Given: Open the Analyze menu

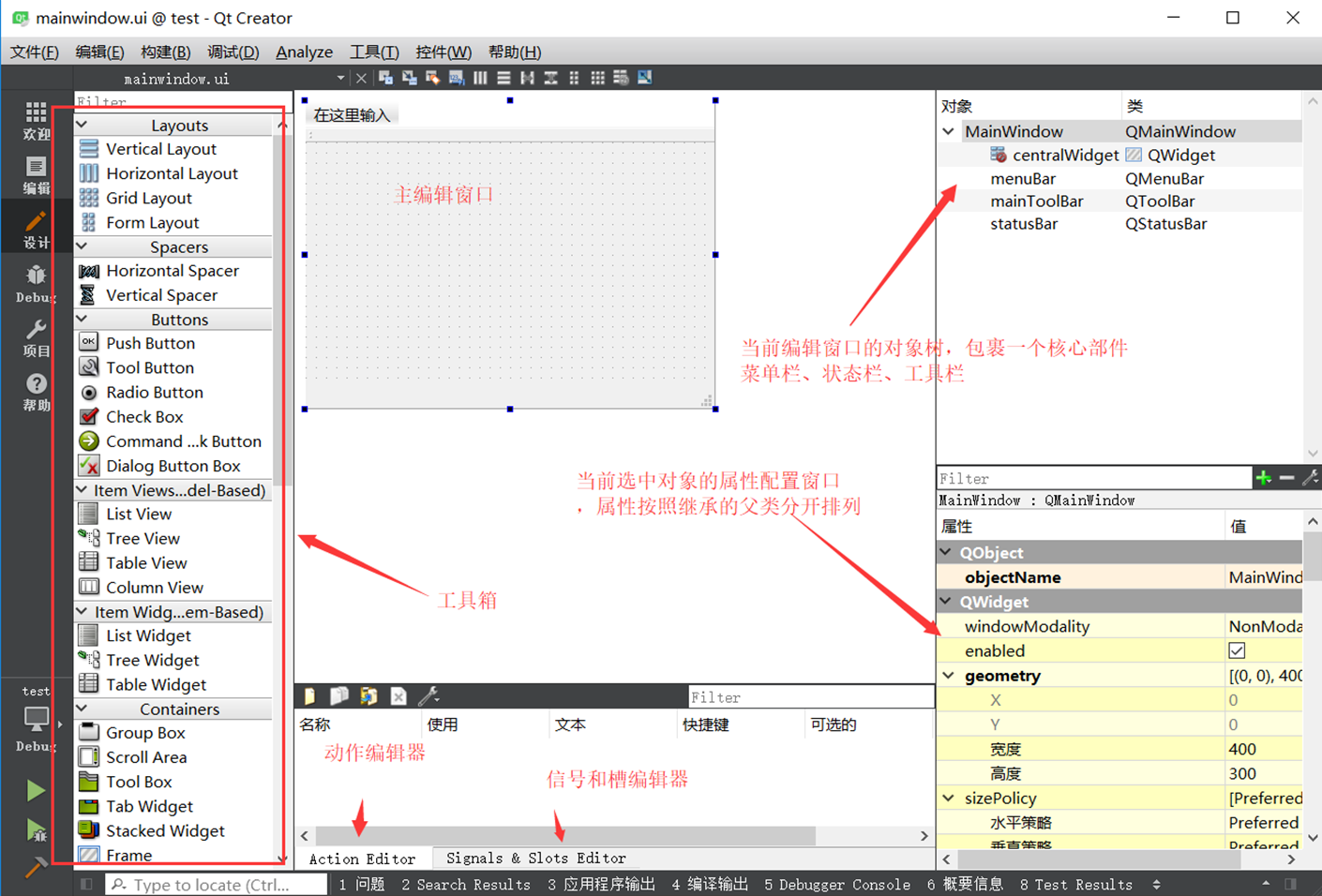Looking at the screenshot, I should tap(304, 52).
